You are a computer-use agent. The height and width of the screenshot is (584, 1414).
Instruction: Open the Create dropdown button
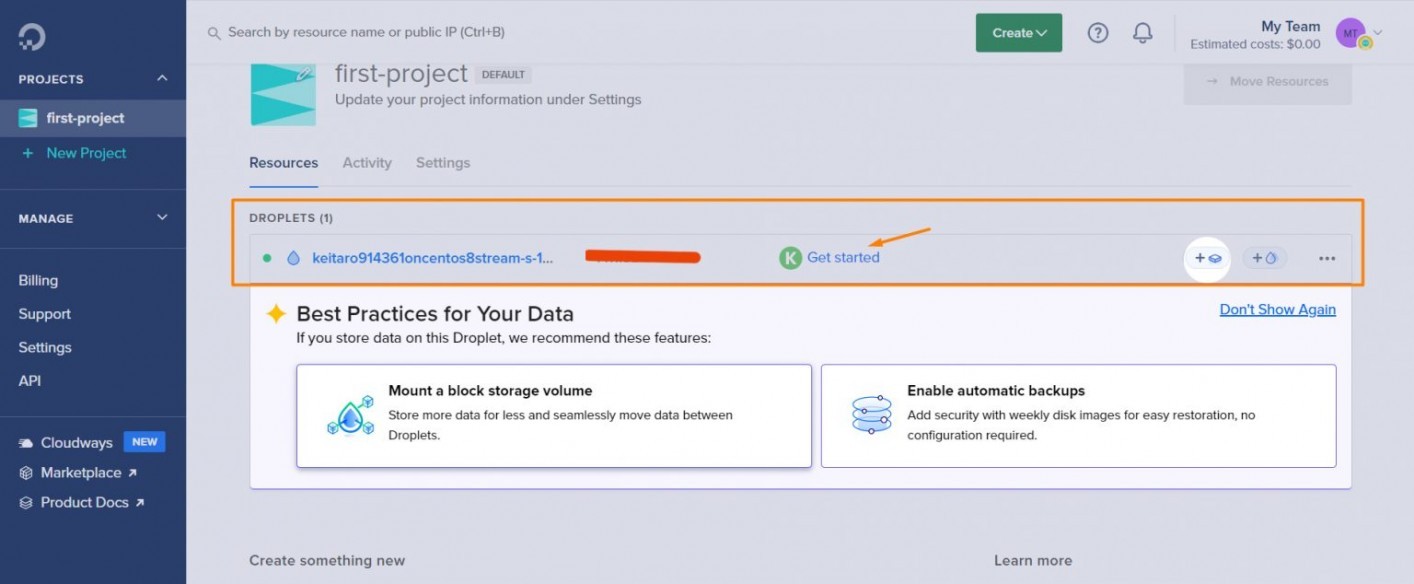pos(1019,33)
